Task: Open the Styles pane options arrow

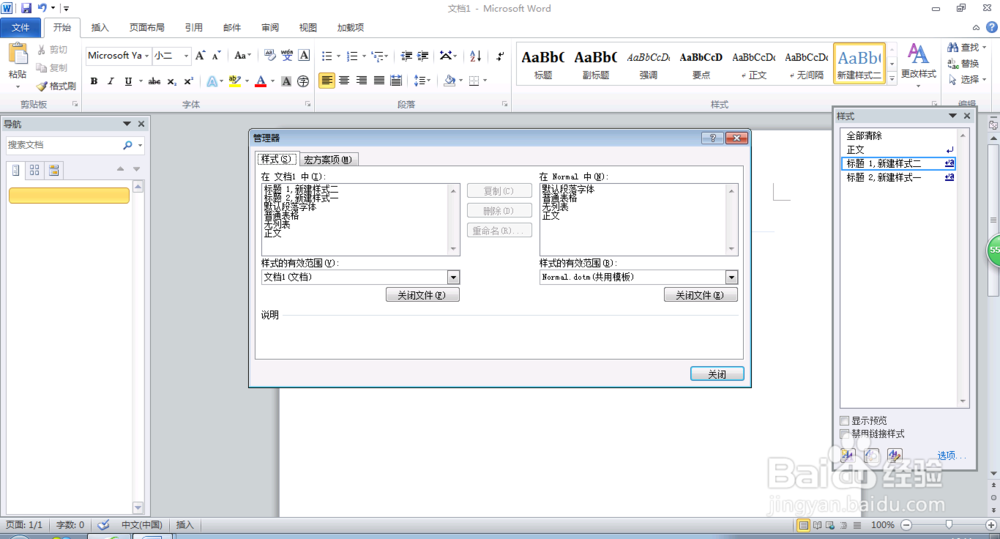Action: point(953,116)
